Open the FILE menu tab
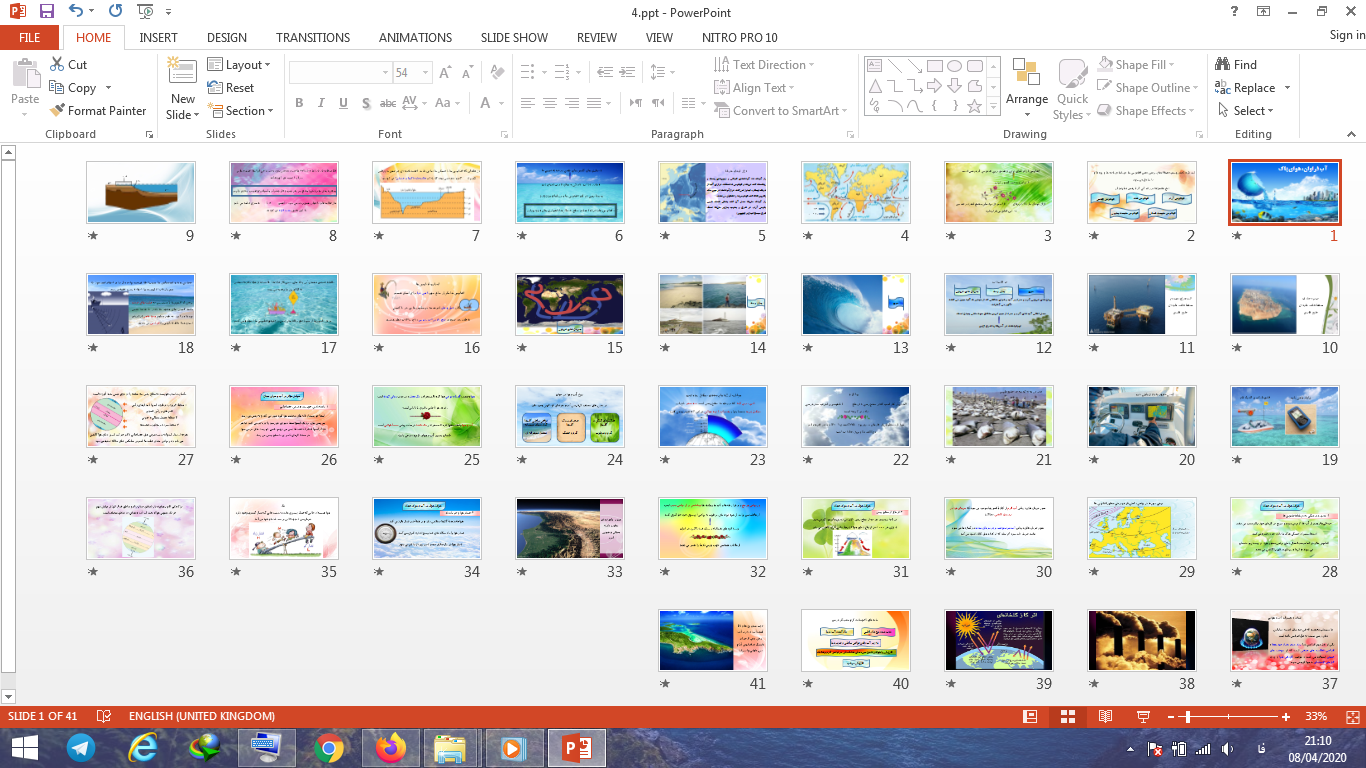The width and height of the screenshot is (1366, 768). (30, 37)
